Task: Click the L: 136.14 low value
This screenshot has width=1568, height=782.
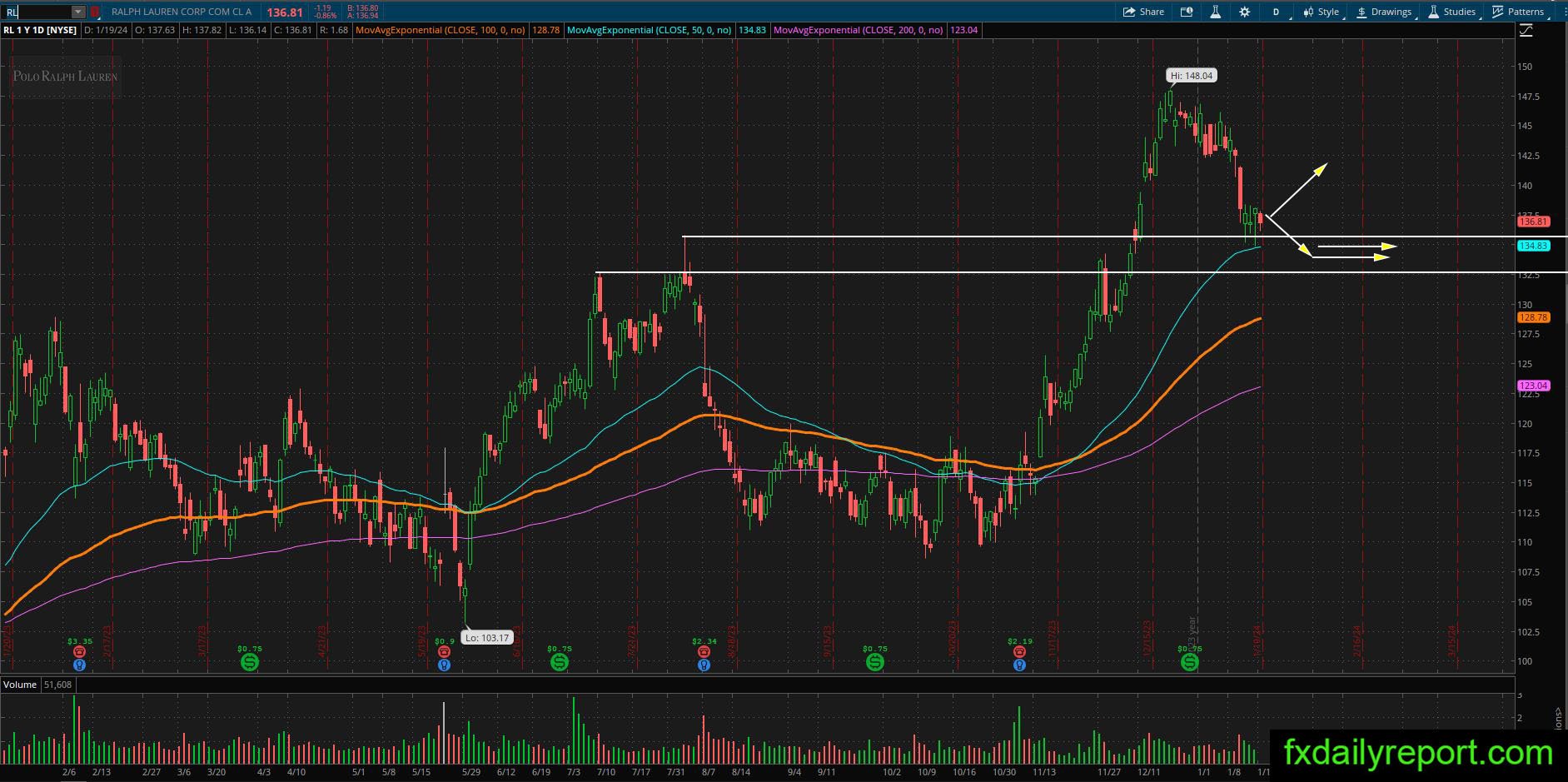Action: point(247,30)
